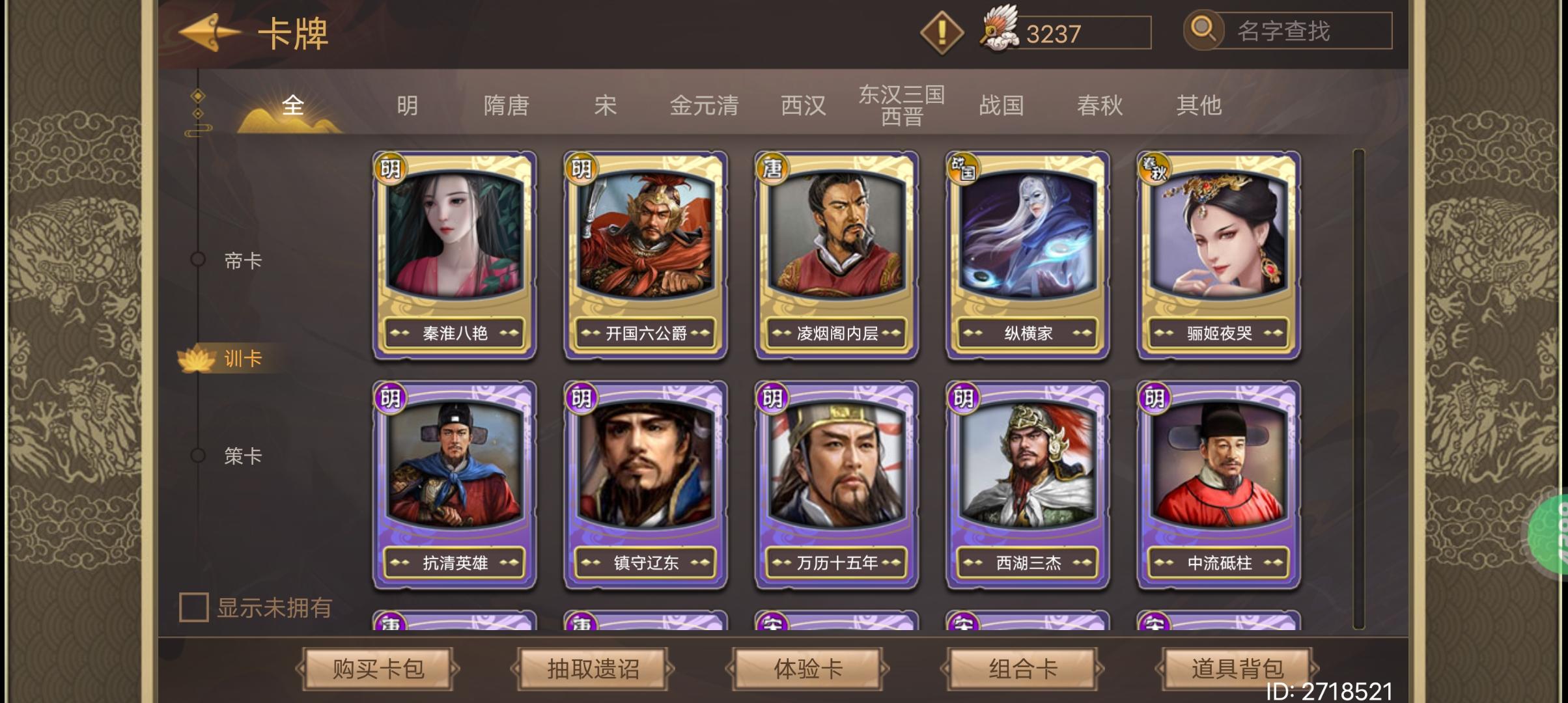The image size is (1568, 703).
Task: Select the 策卡 category
Action: tap(242, 456)
